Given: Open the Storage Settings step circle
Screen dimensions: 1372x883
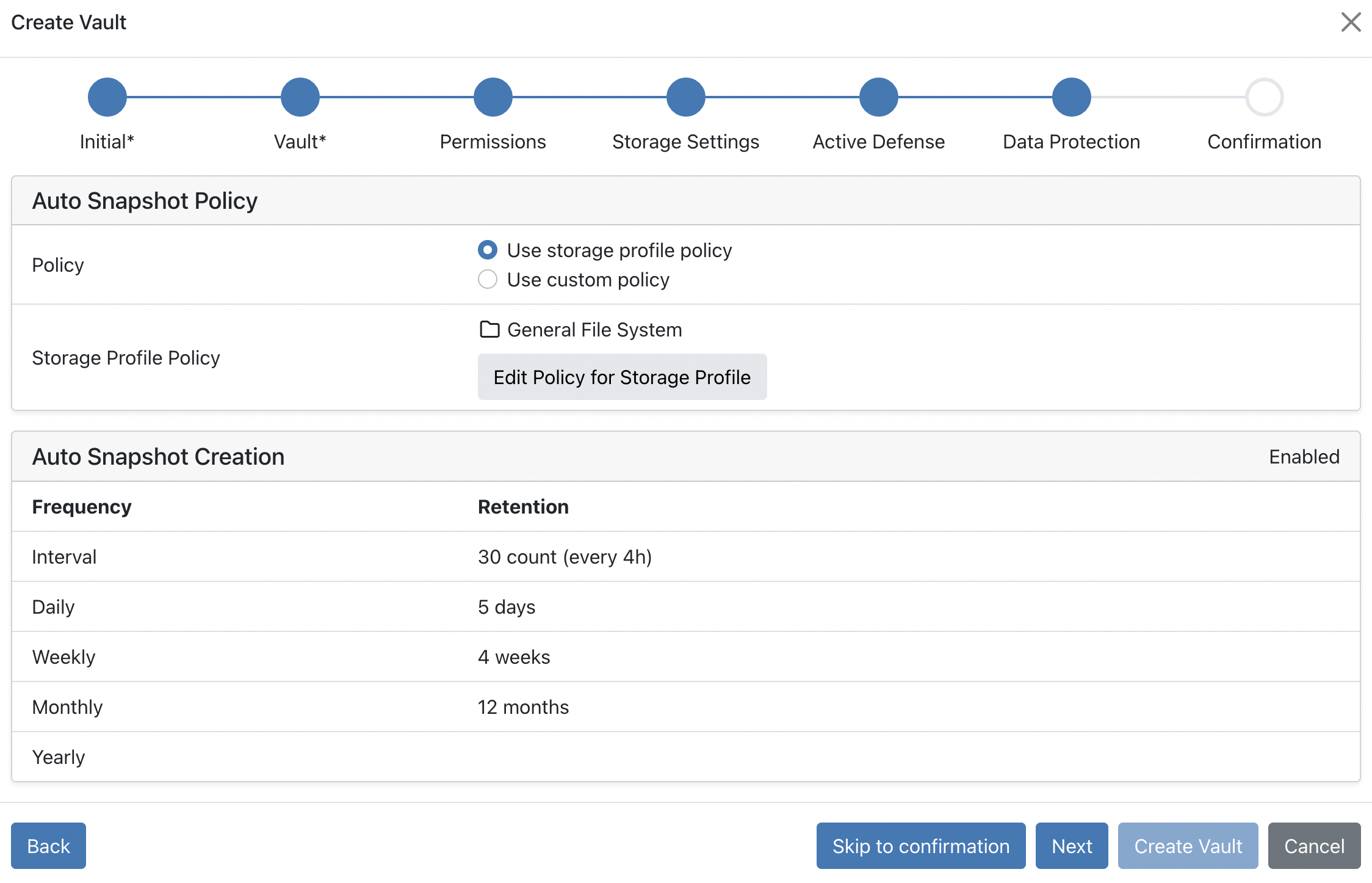Looking at the screenshot, I should pos(685,97).
